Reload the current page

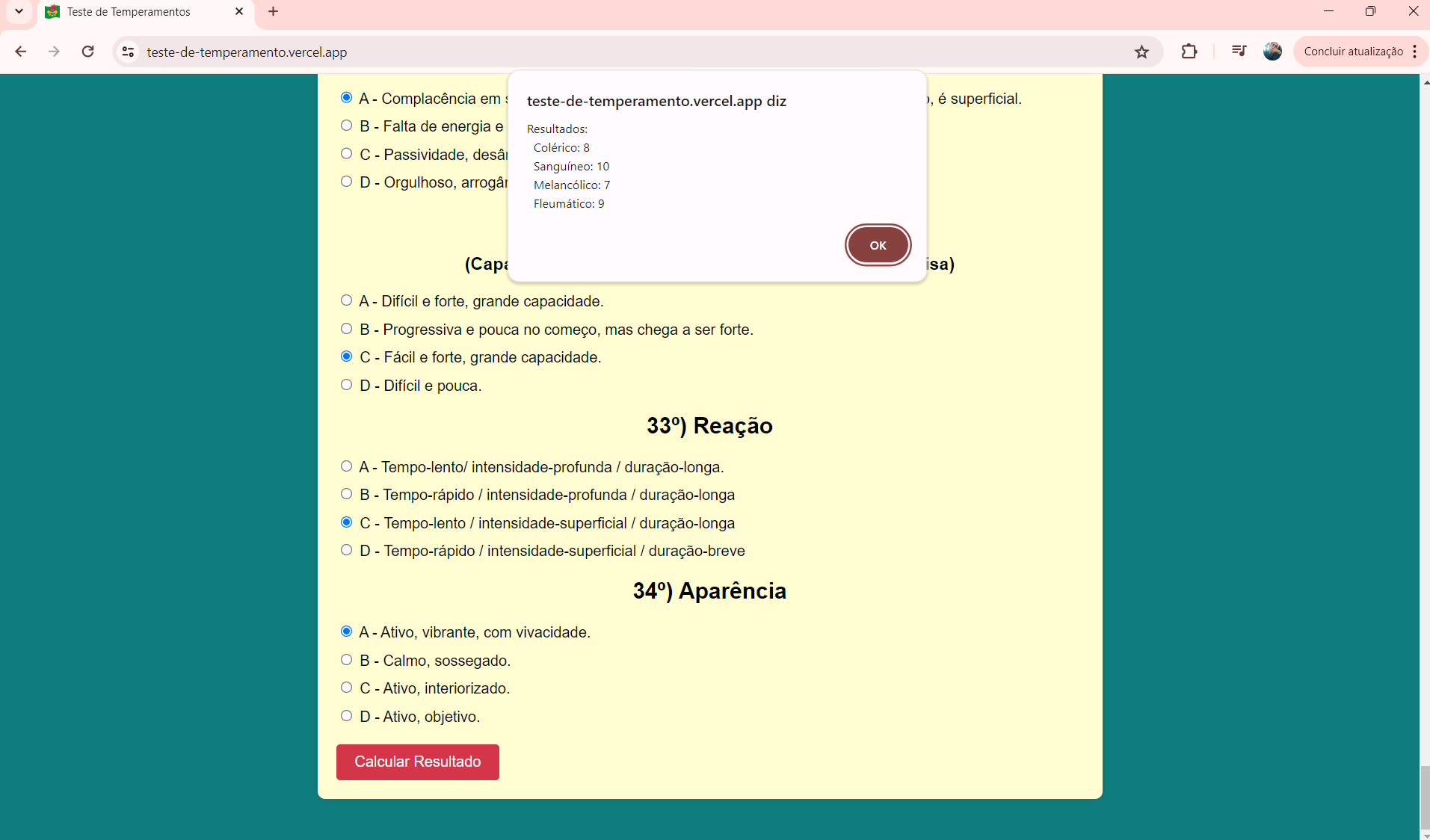pyautogui.click(x=87, y=52)
